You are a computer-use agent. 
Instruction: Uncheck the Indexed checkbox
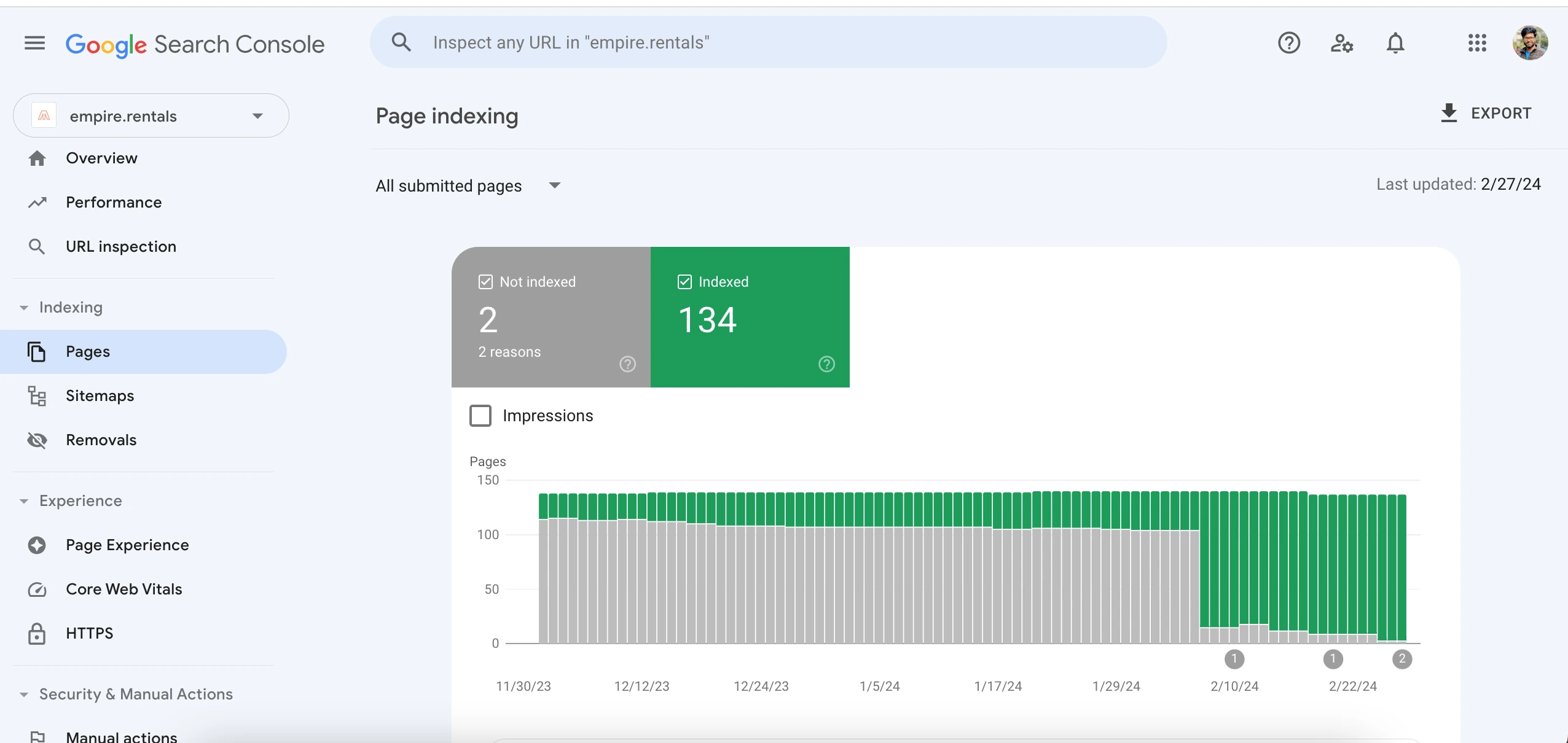pos(684,282)
